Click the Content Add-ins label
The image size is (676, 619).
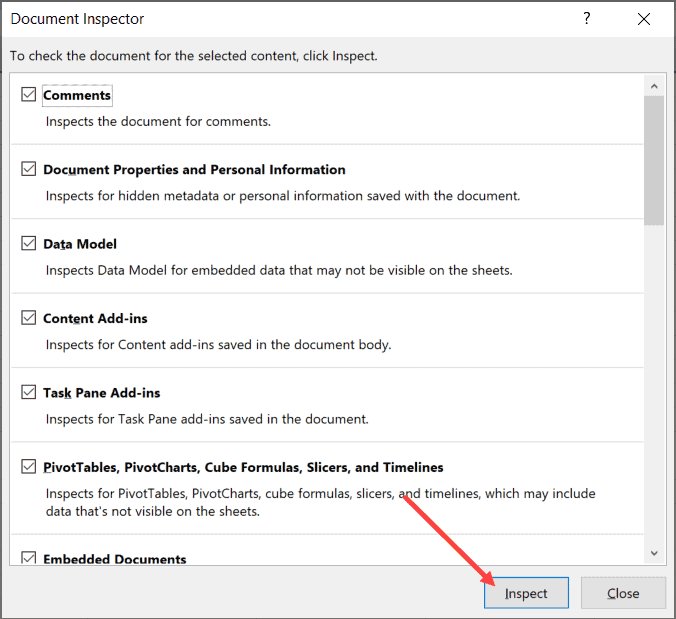[95, 318]
